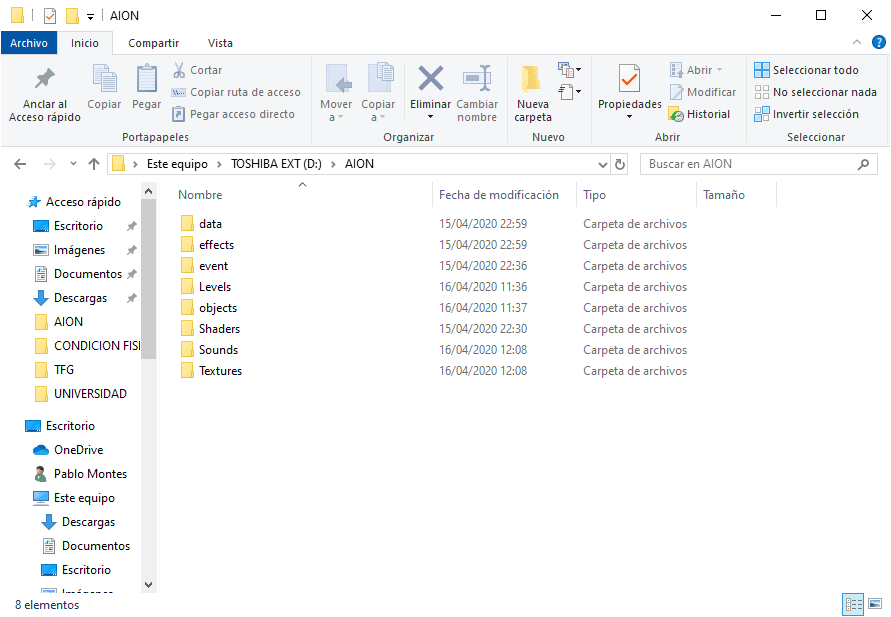Open the Vista ribbon tab
The height and width of the screenshot is (617, 891).
(220, 43)
